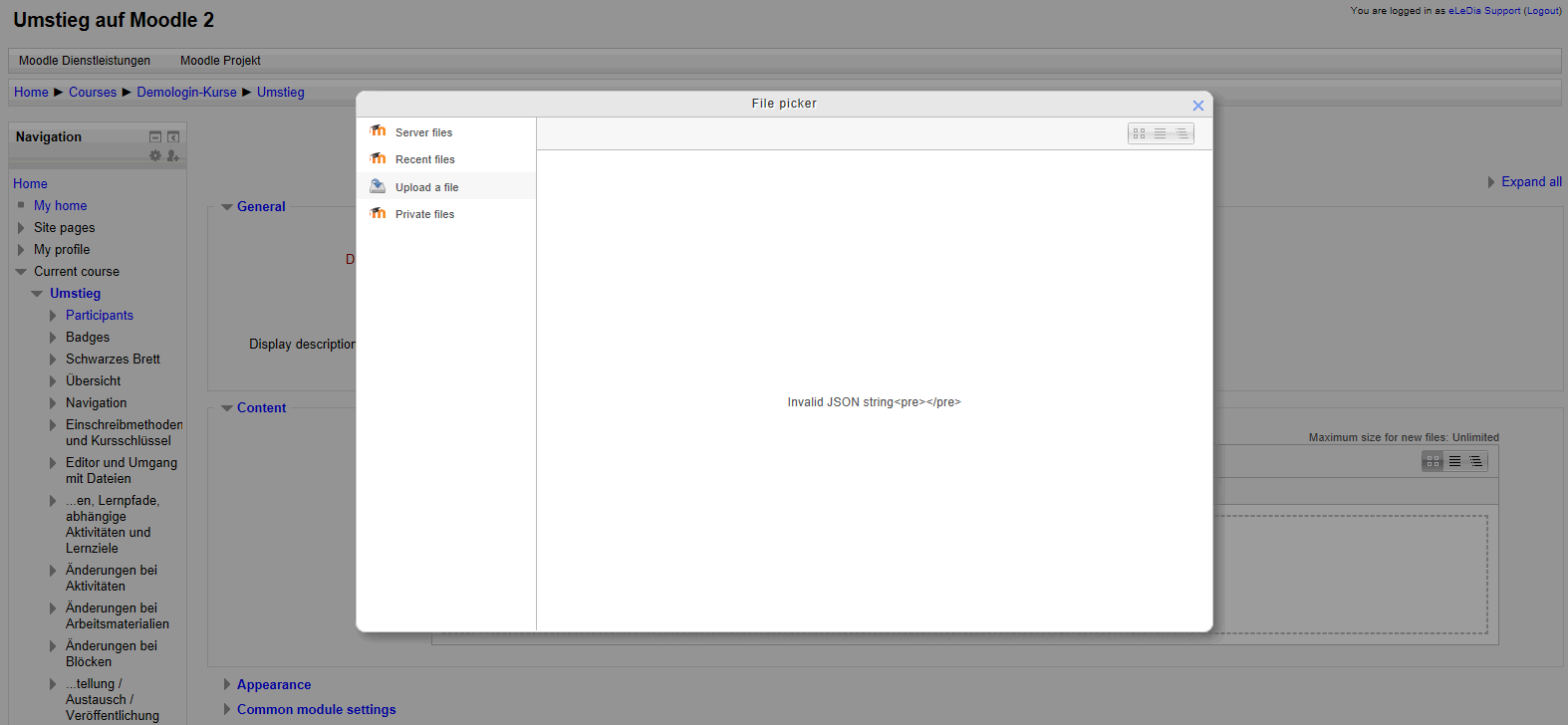Switch file picker to tree view
The image size is (1568, 725).
[1181, 133]
